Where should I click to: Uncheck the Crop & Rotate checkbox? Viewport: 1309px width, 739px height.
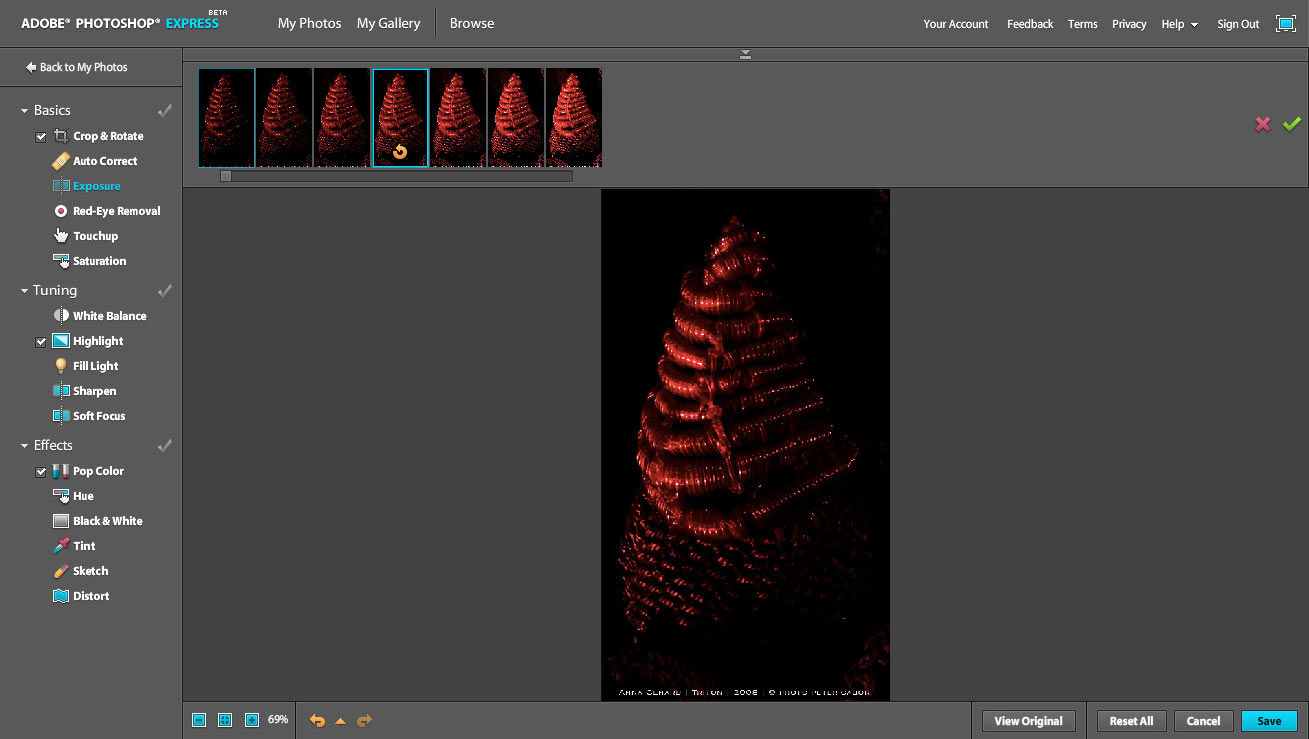tap(41, 137)
